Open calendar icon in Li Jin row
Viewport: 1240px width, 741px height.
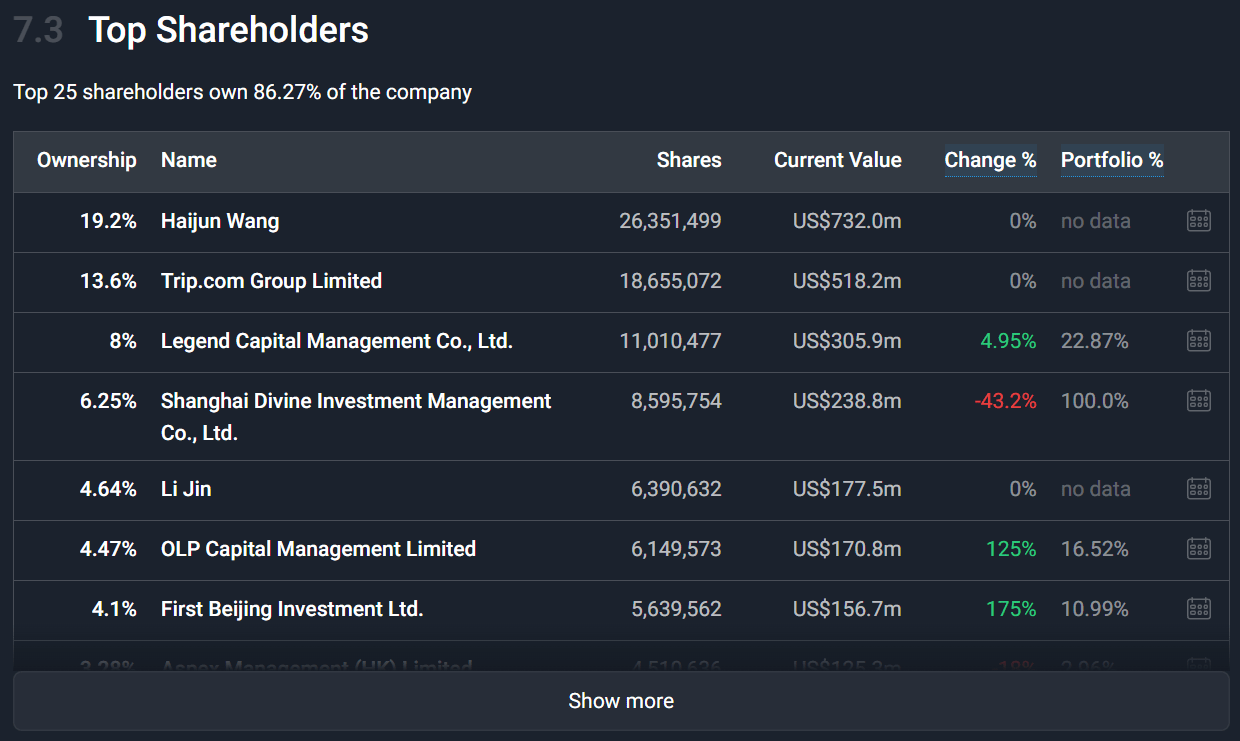(x=1199, y=489)
